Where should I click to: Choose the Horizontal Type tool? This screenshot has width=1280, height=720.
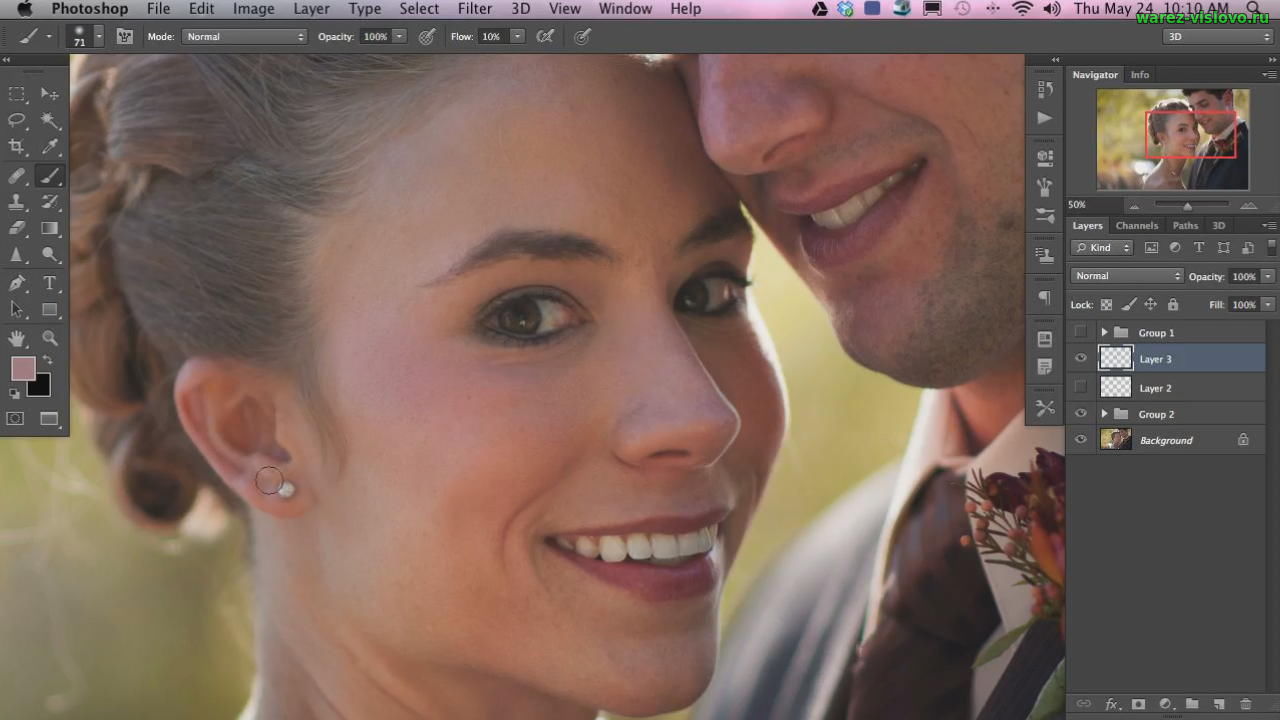click(x=50, y=283)
